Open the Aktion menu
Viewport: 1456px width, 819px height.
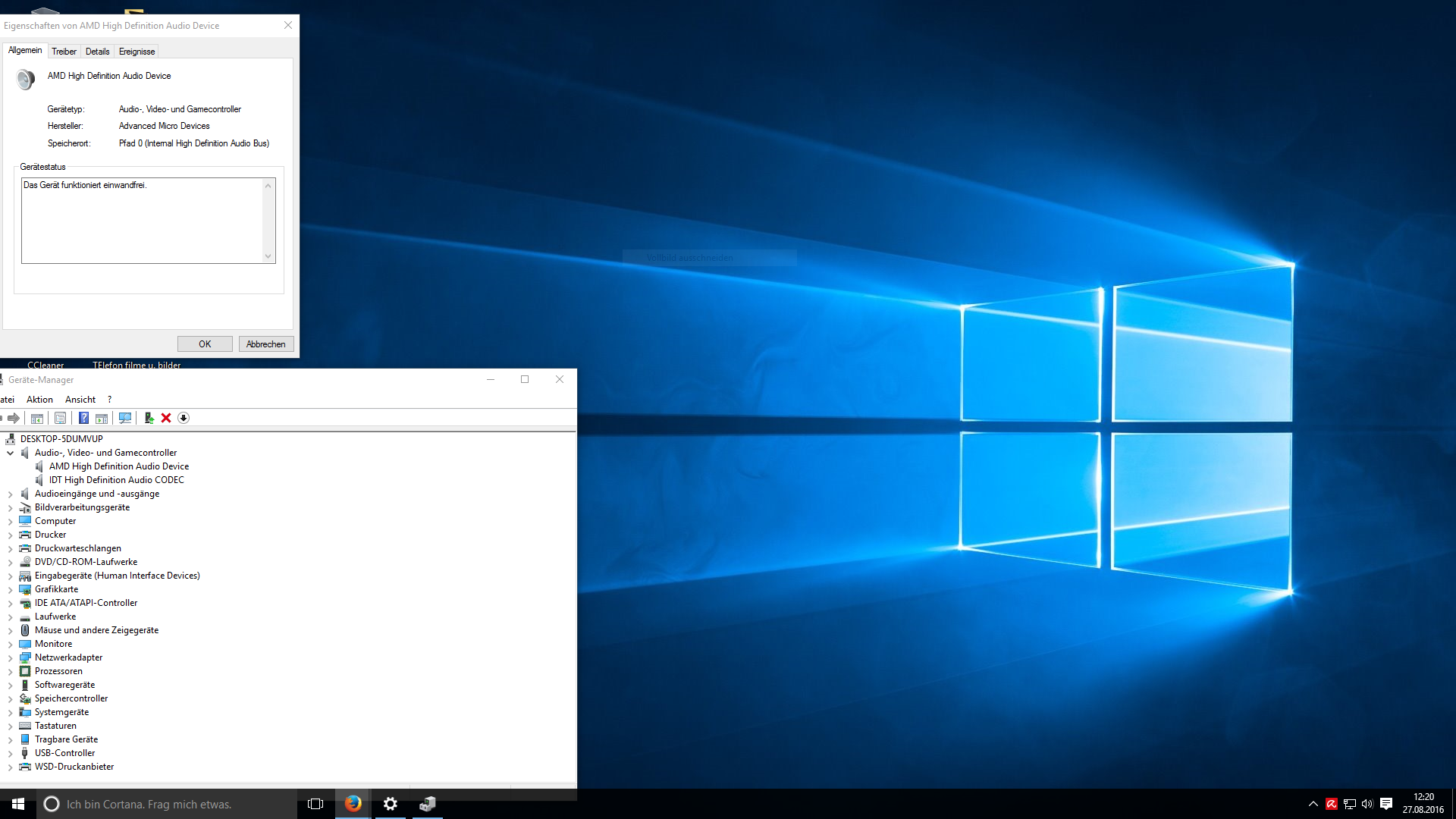39,400
